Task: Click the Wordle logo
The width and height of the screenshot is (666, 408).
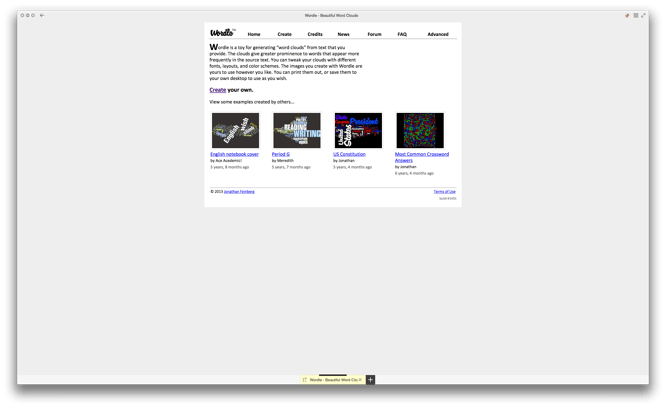Action: click(223, 33)
